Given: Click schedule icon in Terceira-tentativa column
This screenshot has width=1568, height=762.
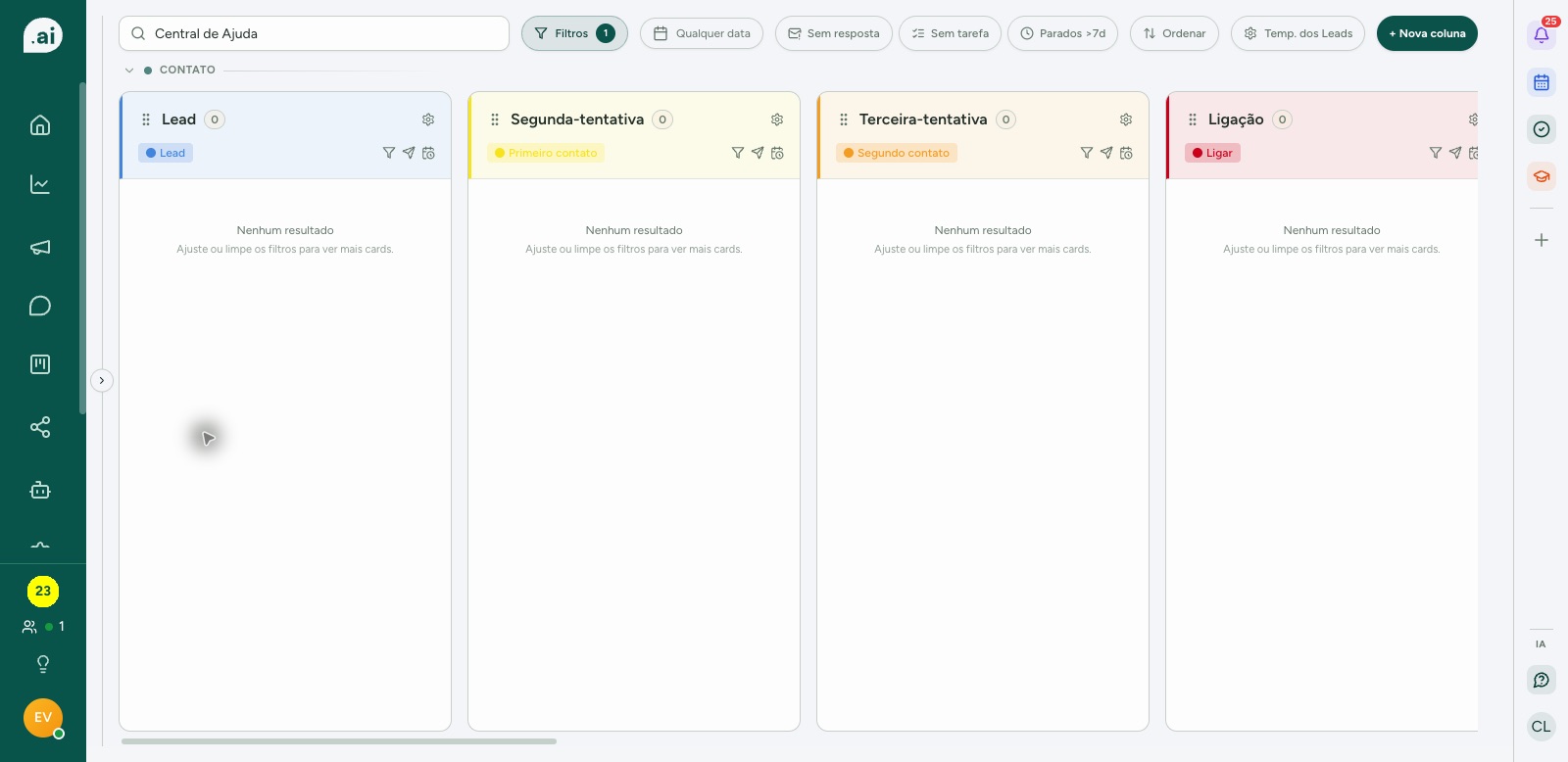Looking at the screenshot, I should click(1126, 153).
